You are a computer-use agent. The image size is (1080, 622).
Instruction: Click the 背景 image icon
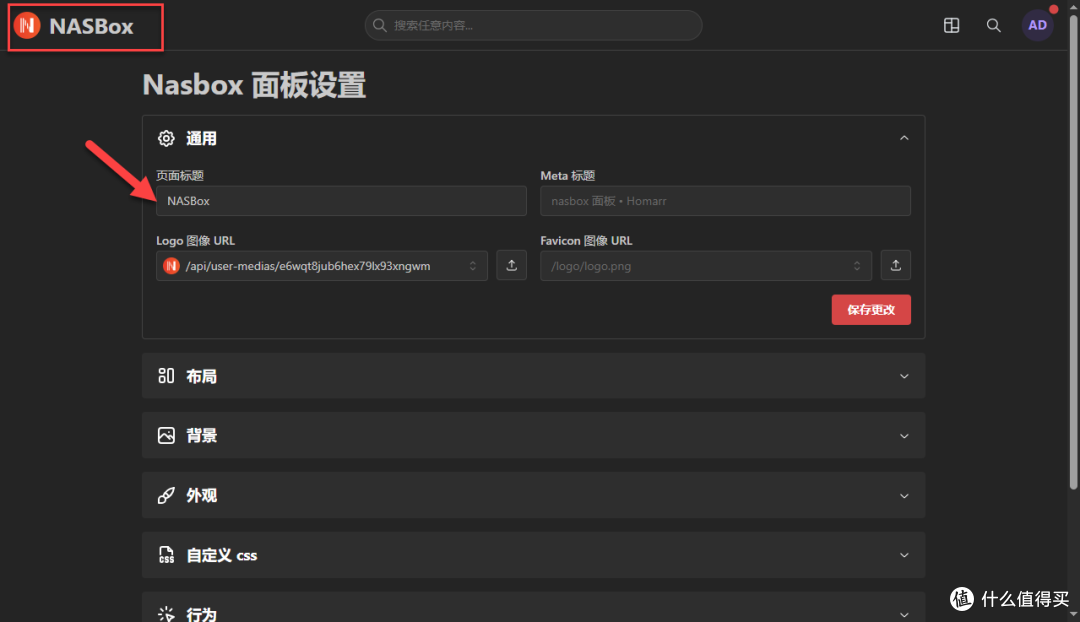[166, 435]
